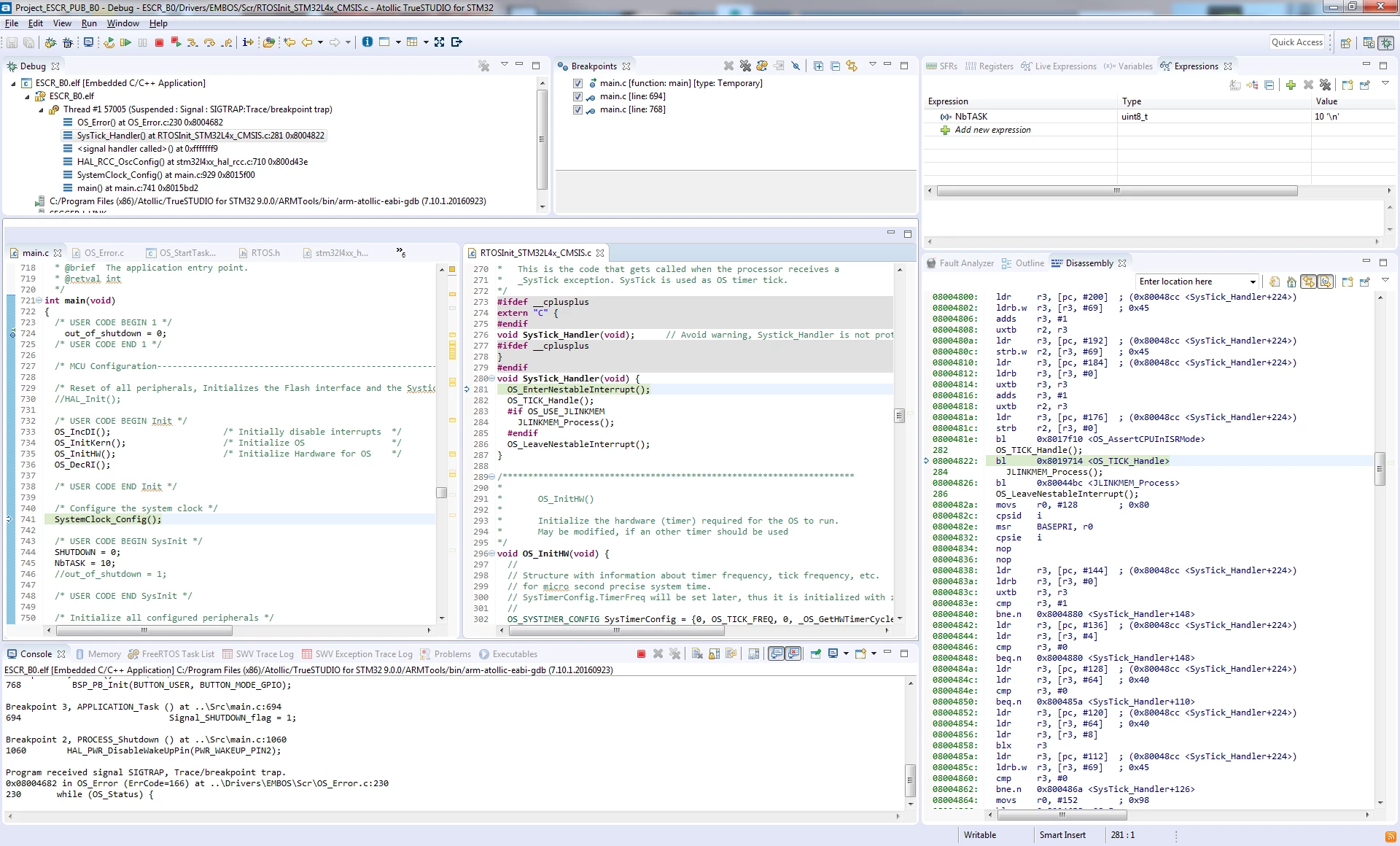Disable the temporary main function breakpoint
The width and height of the screenshot is (1400, 846).
(x=577, y=83)
